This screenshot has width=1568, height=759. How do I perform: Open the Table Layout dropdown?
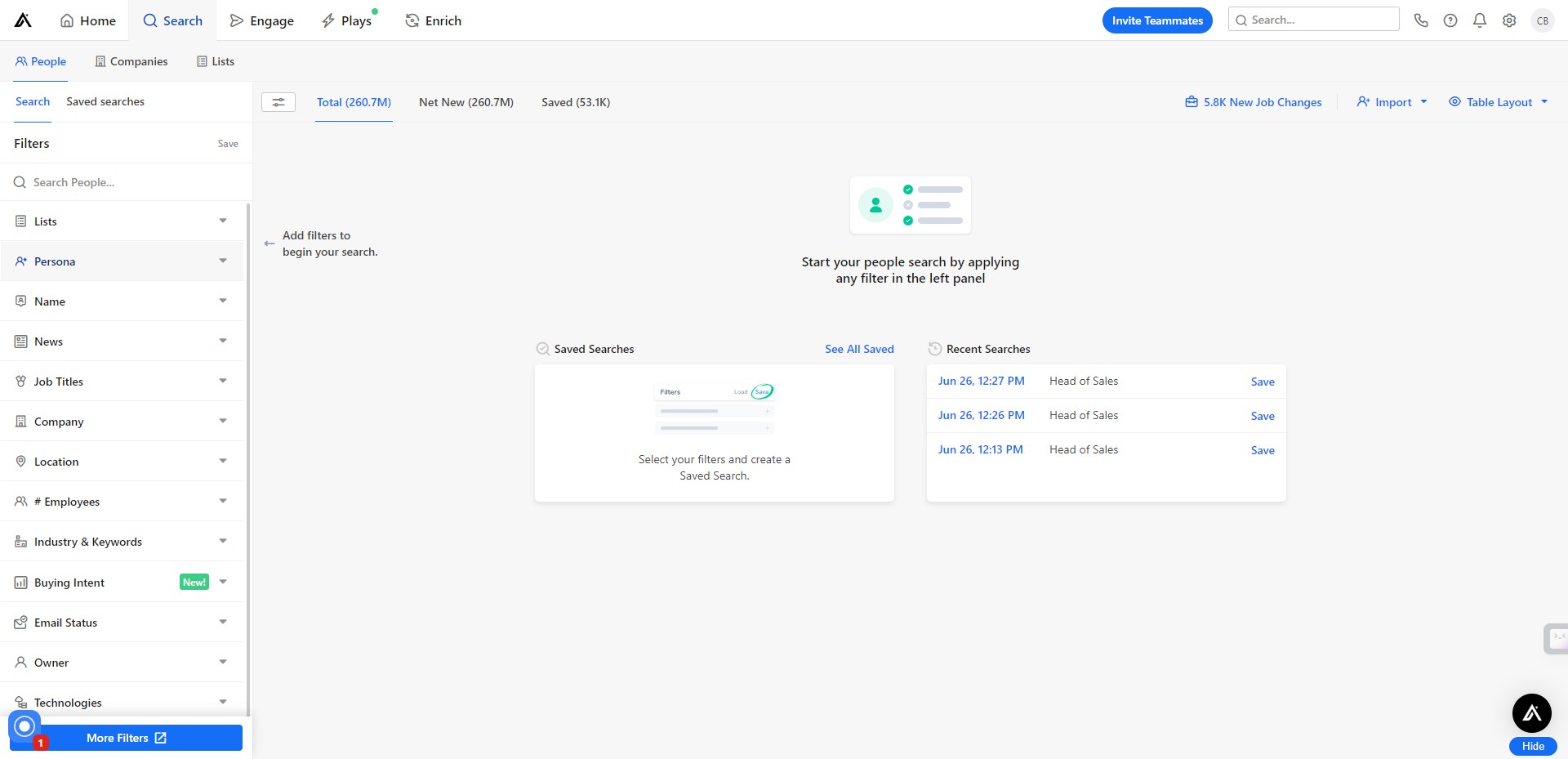[1499, 101]
